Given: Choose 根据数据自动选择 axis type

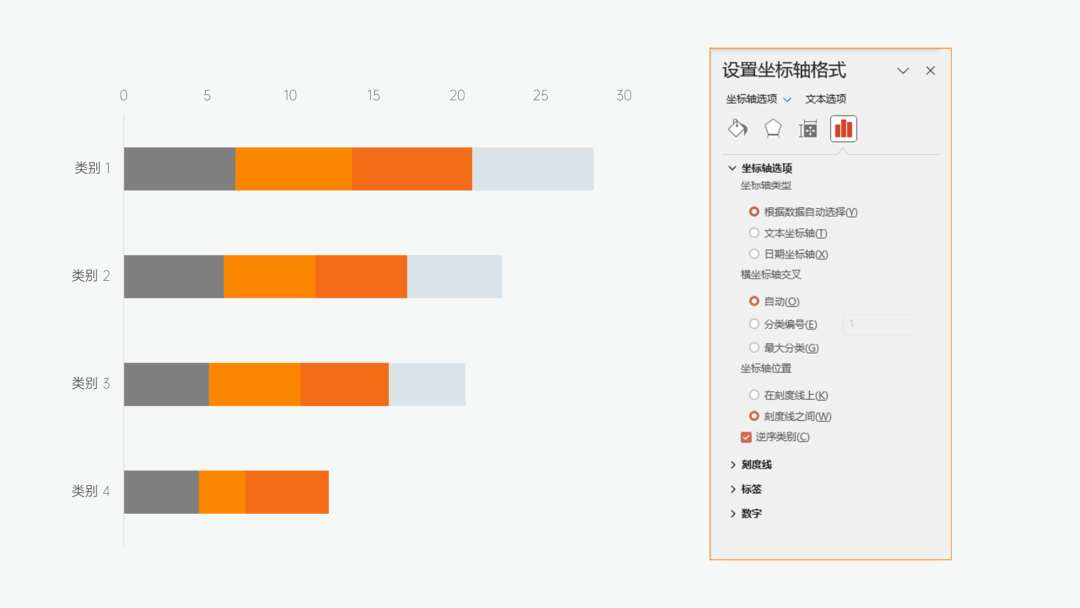Looking at the screenshot, I should tap(754, 211).
